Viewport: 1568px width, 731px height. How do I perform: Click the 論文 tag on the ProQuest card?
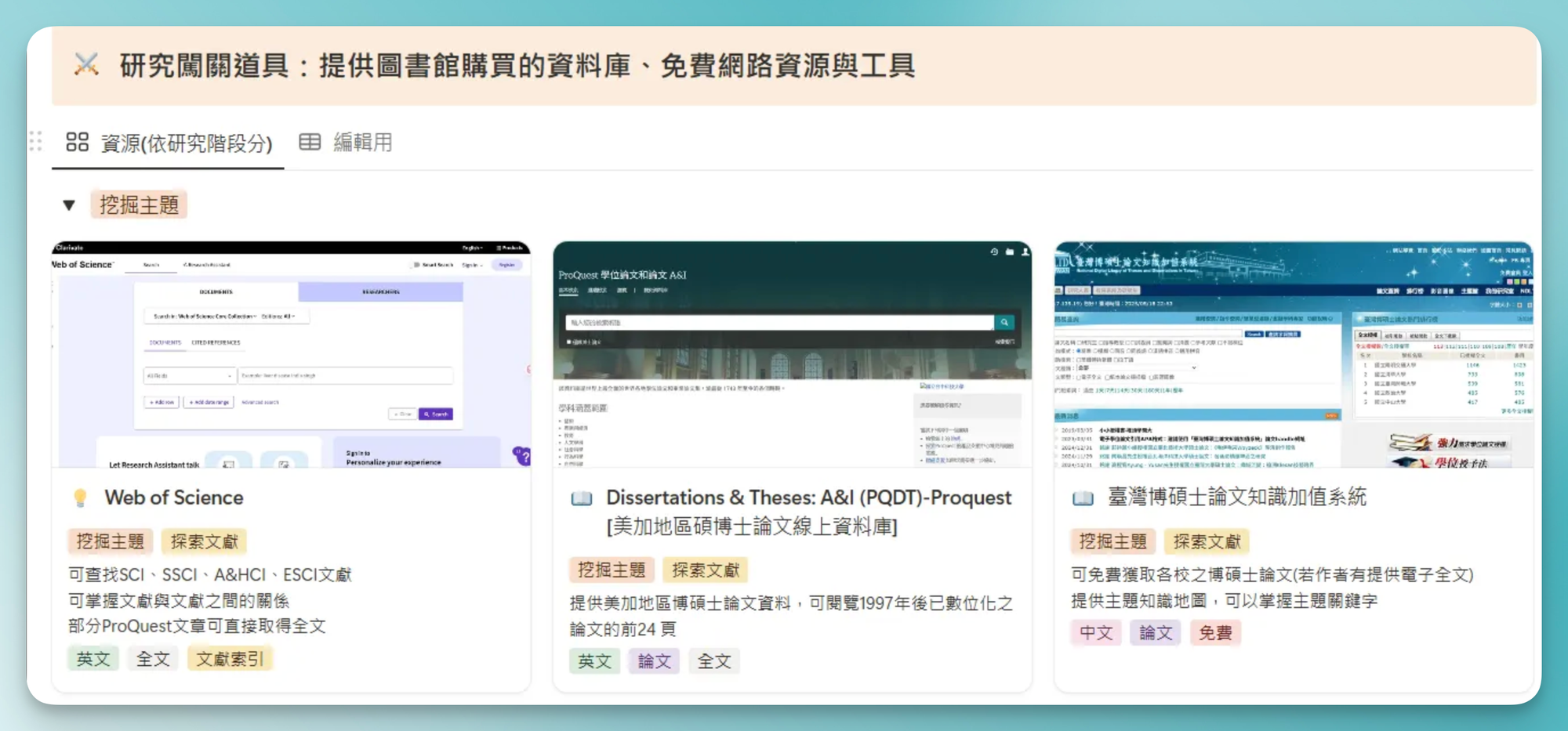click(x=654, y=661)
